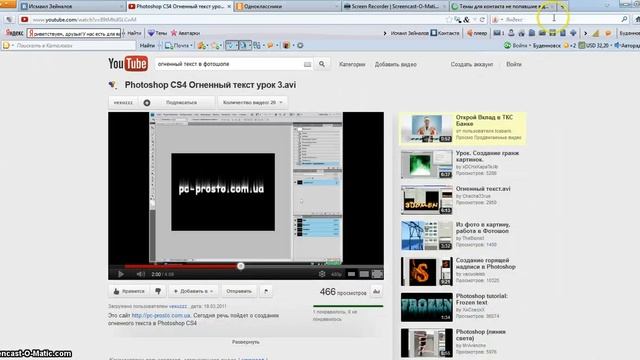Click the 'Буденновск' weather toolbar item
Image resolution: width=640 pixels, height=360 pixels.
(546, 46)
